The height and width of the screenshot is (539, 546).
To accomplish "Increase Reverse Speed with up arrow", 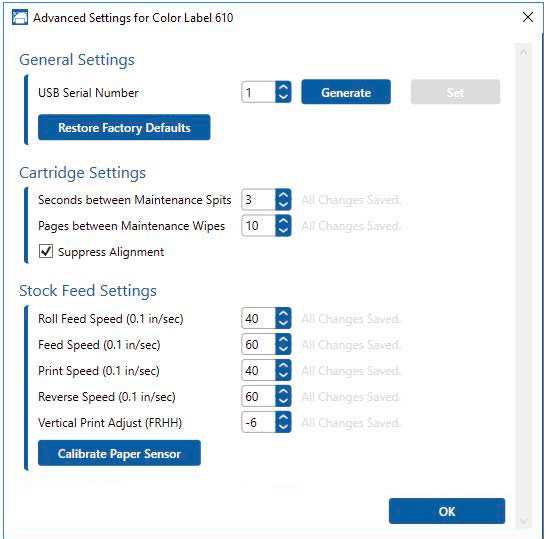I will (x=283, y=391).
